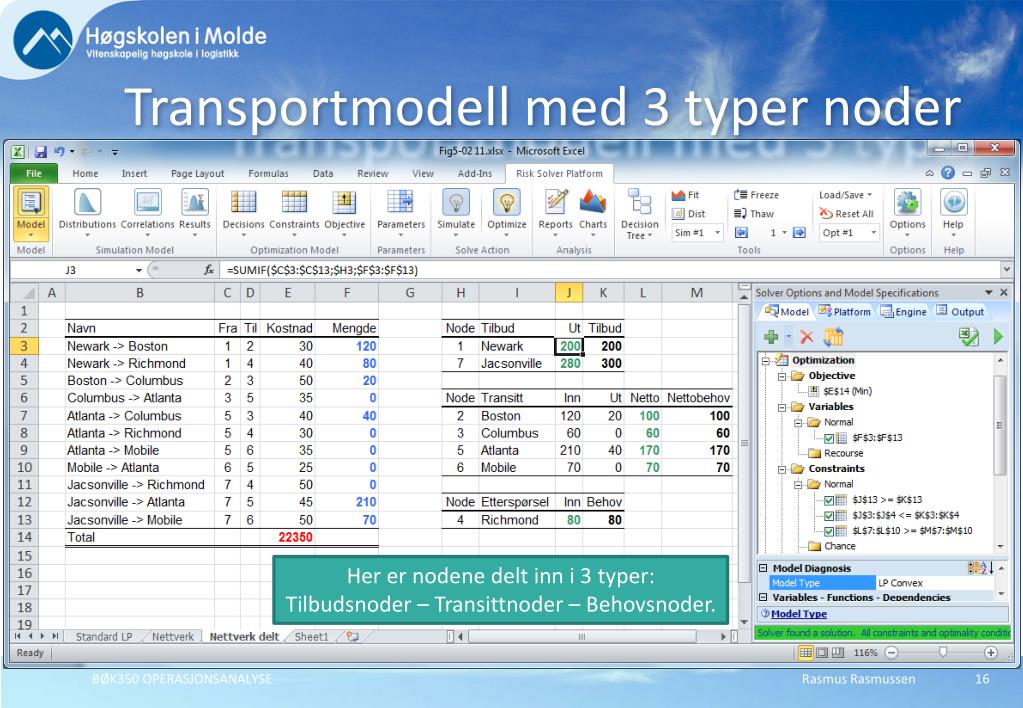1023x708 pixels.
Task: Refresh the solver model tree
Action: click(x=833, y=337)
